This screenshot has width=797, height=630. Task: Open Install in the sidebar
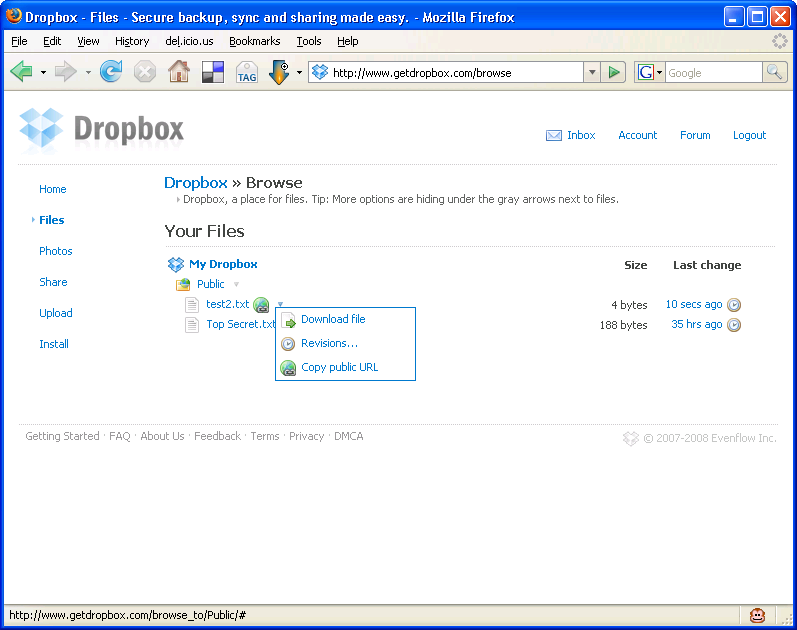54,344
